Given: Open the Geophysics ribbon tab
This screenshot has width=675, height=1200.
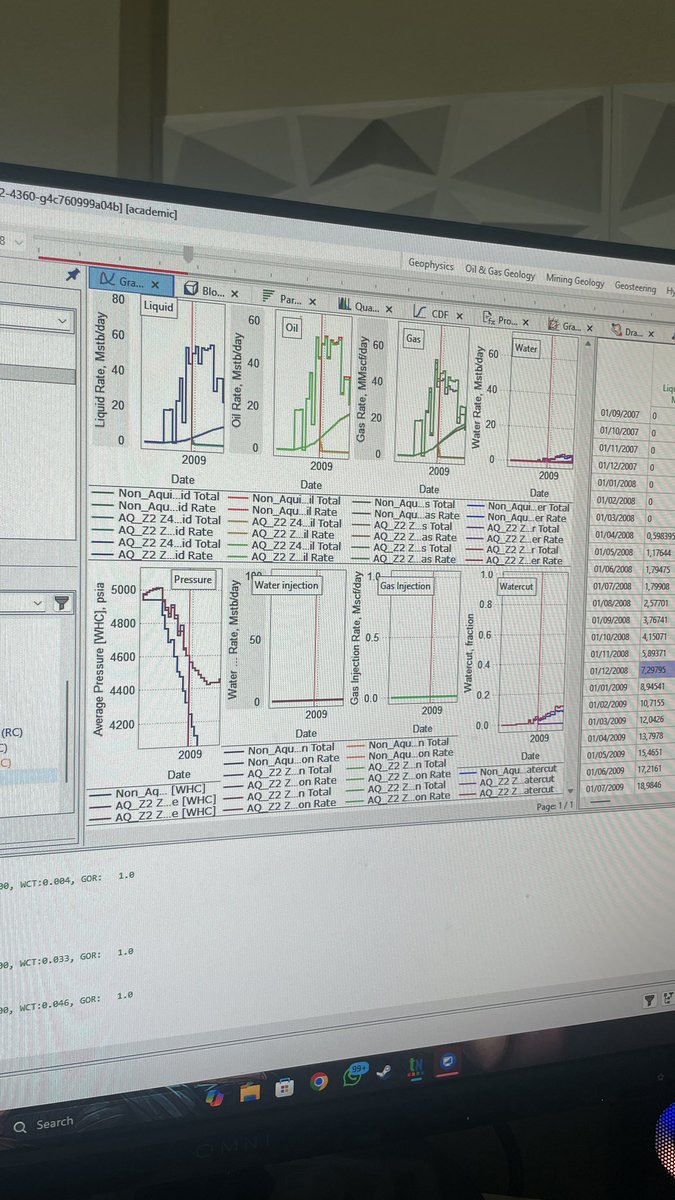Looking at the screenshot, I should [430, 266].
